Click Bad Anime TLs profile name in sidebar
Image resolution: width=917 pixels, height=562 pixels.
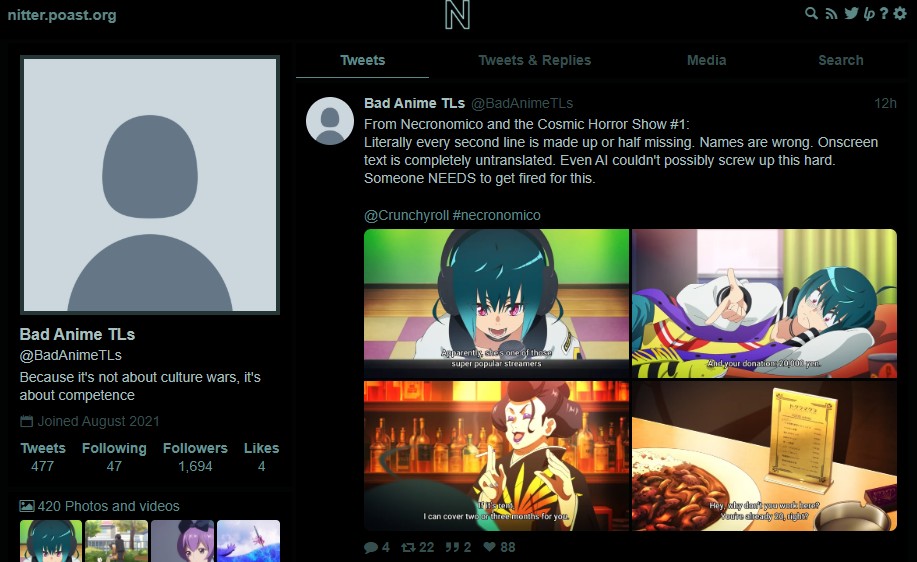coord(77,334)
